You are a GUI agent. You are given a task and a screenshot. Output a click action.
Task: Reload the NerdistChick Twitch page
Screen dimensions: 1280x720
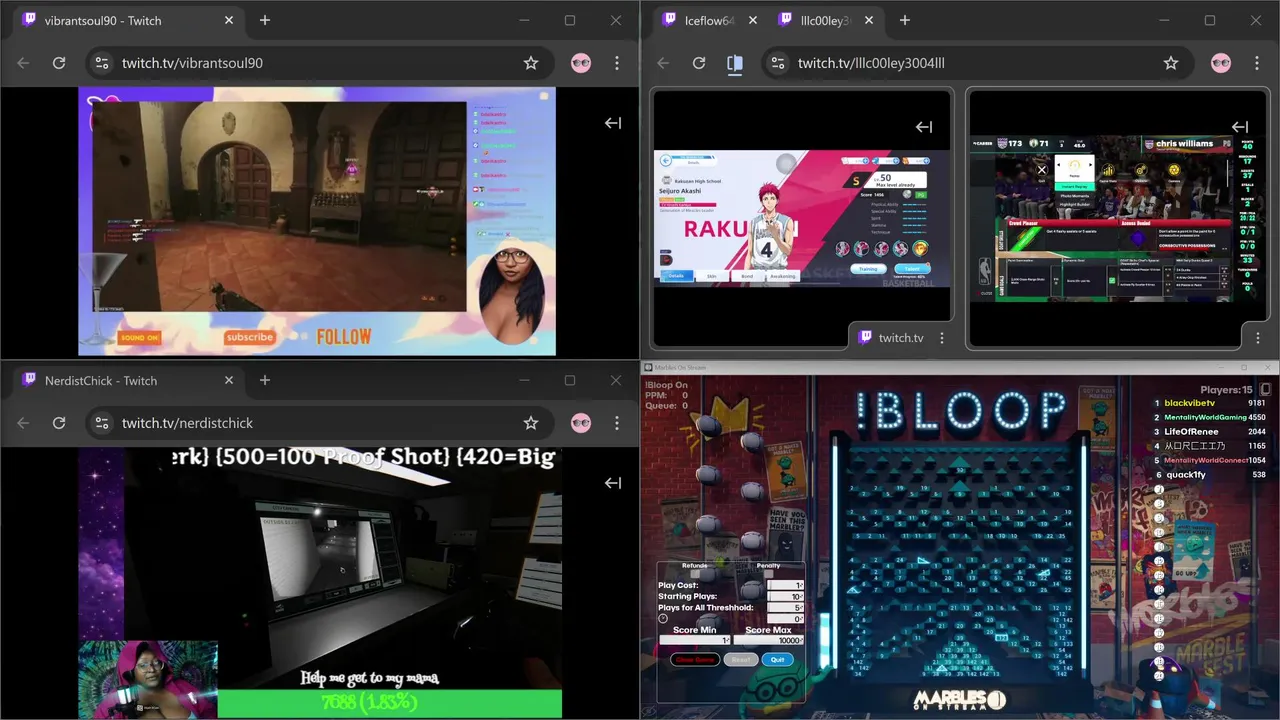coord(59,423)
